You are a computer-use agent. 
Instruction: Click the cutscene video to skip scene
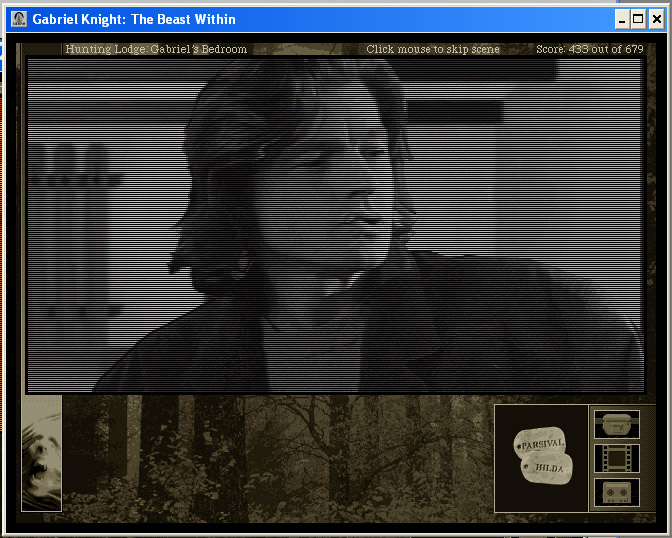[x=336, y=225]
